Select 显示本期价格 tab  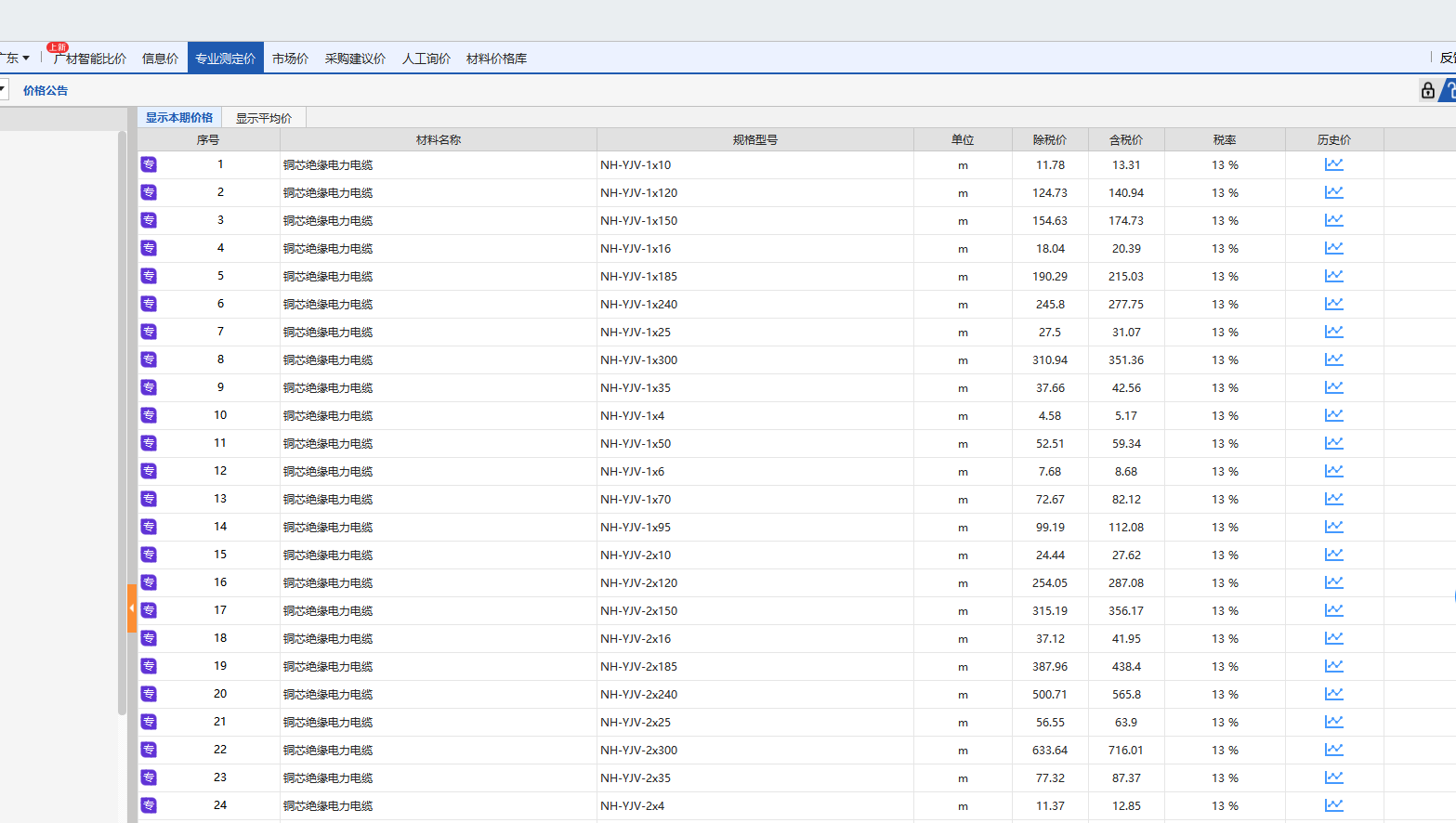point(179,118)
